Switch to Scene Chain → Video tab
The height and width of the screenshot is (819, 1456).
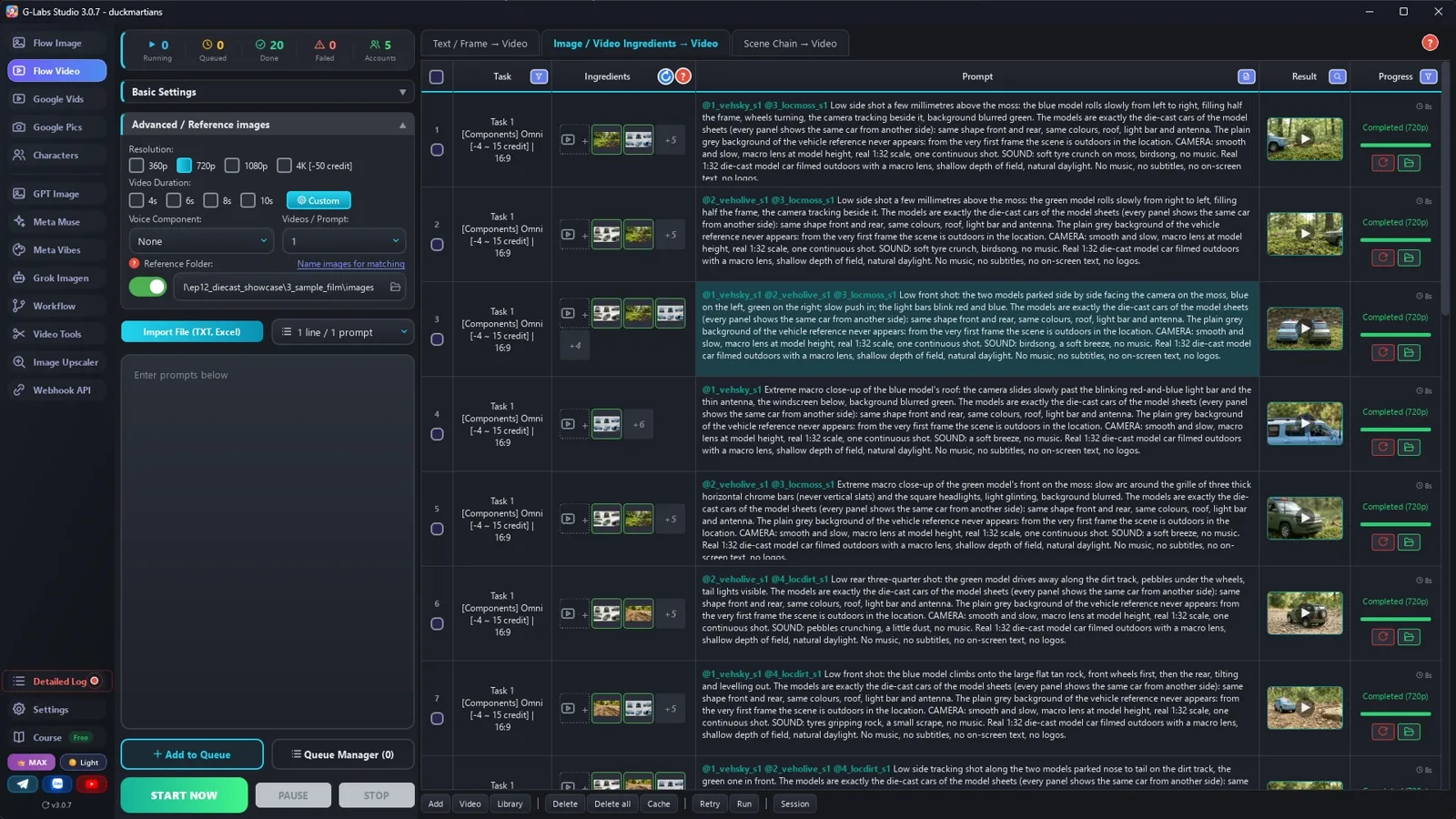click(790, 44)
